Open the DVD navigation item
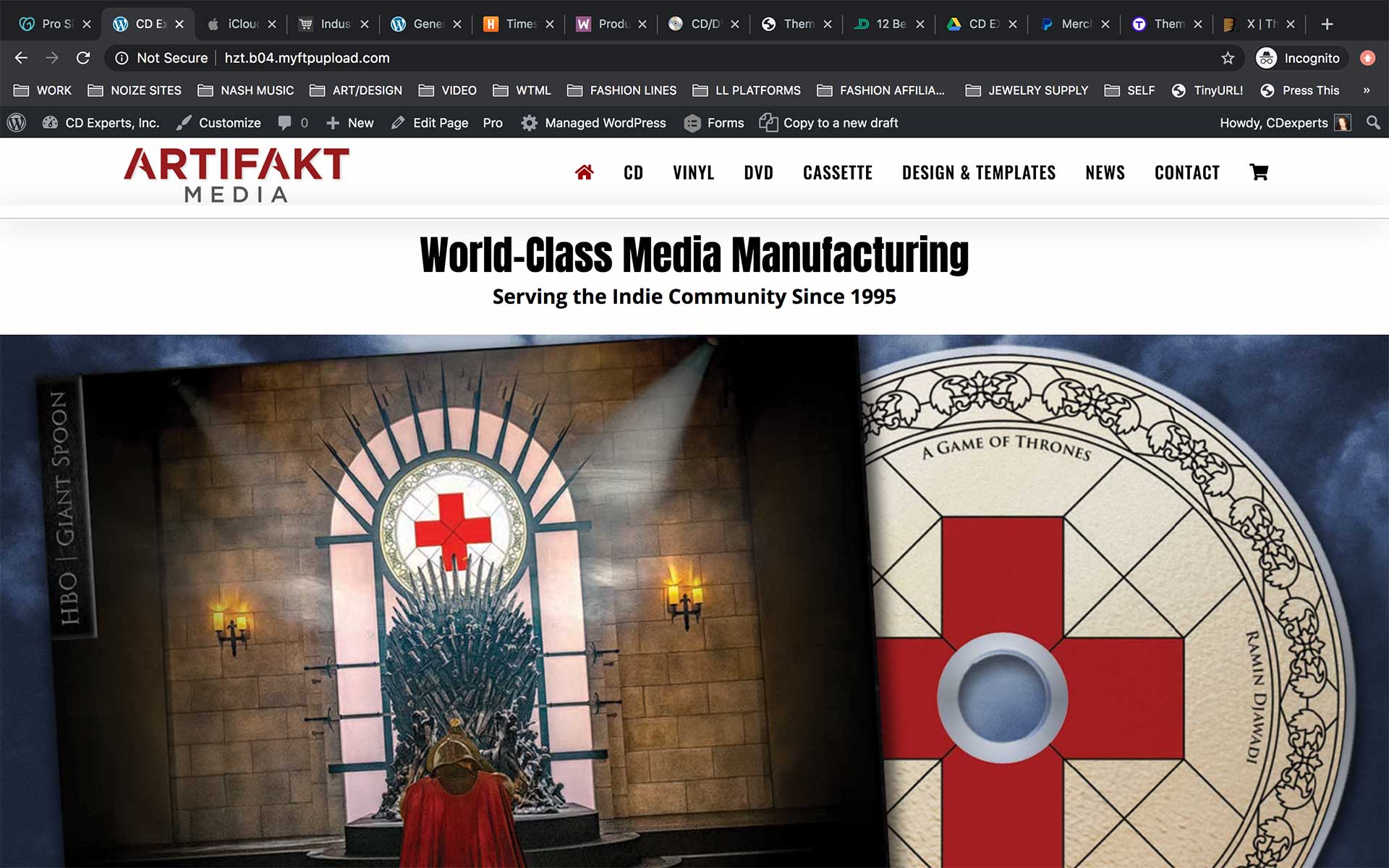The image size is (1389, 868). tap(759, 173)
